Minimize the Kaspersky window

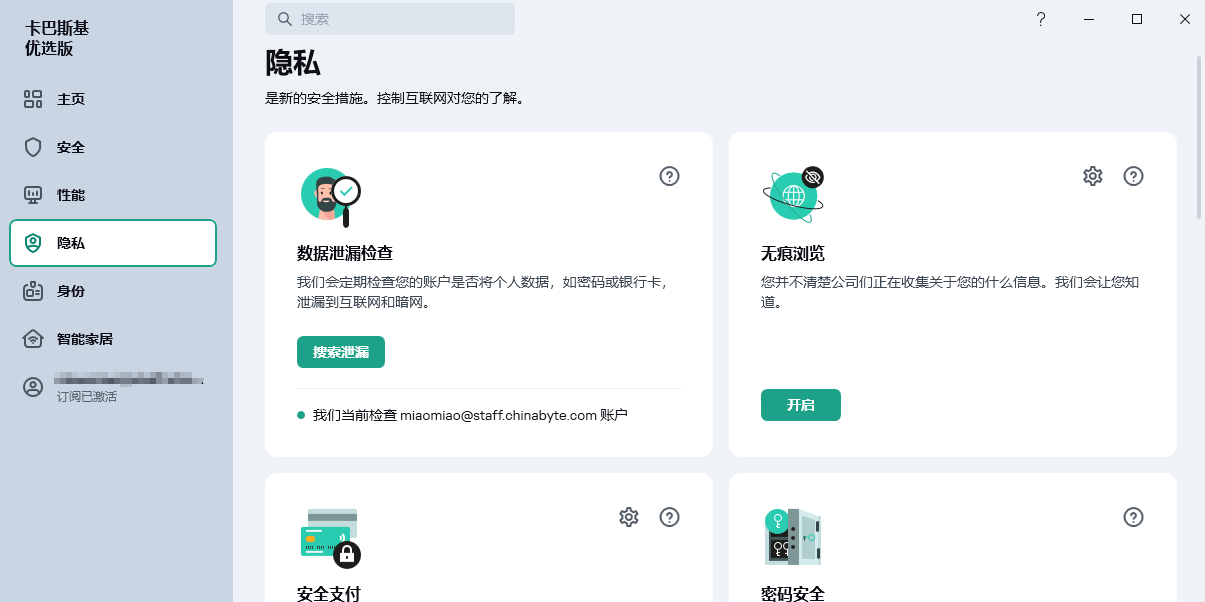pyautogui.click(x=1089, y=19)
